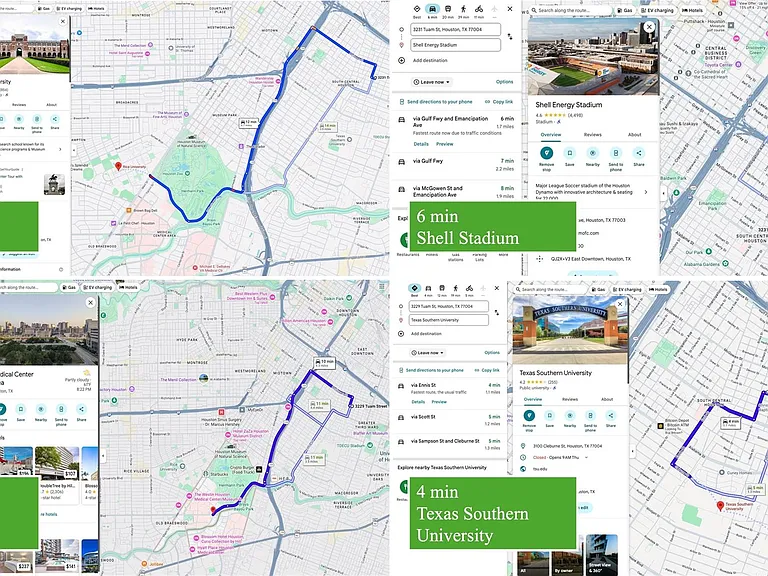
Task: Select Walking mode in Shell Stadium directions
Action: pyautogui.click(x=463, y=9)
